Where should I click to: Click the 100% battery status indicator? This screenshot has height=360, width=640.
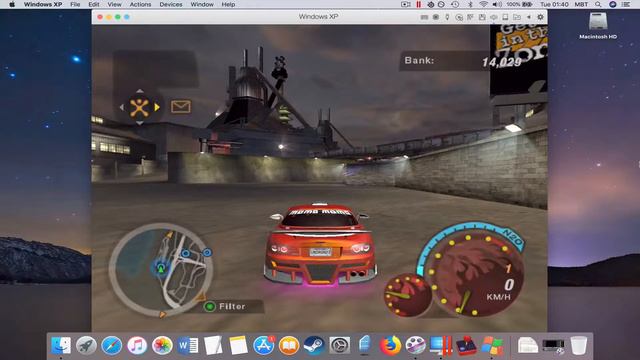point(520,4)
